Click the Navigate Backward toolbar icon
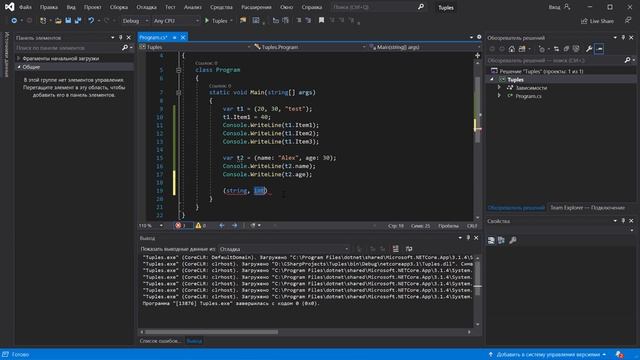640x360 pixels. tap(14, 20)
